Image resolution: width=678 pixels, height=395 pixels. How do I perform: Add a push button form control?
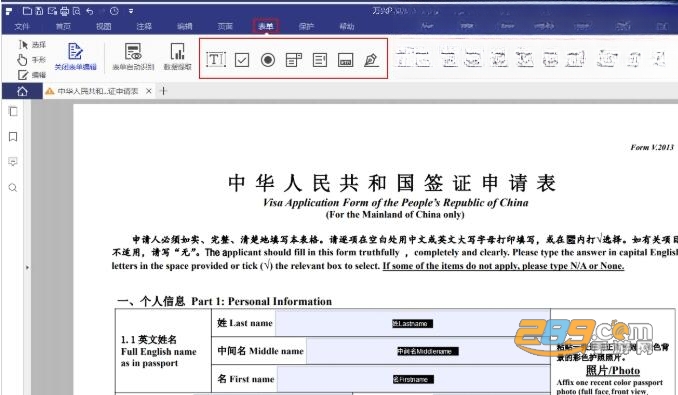pyautogui.click(x=345, y=60)
